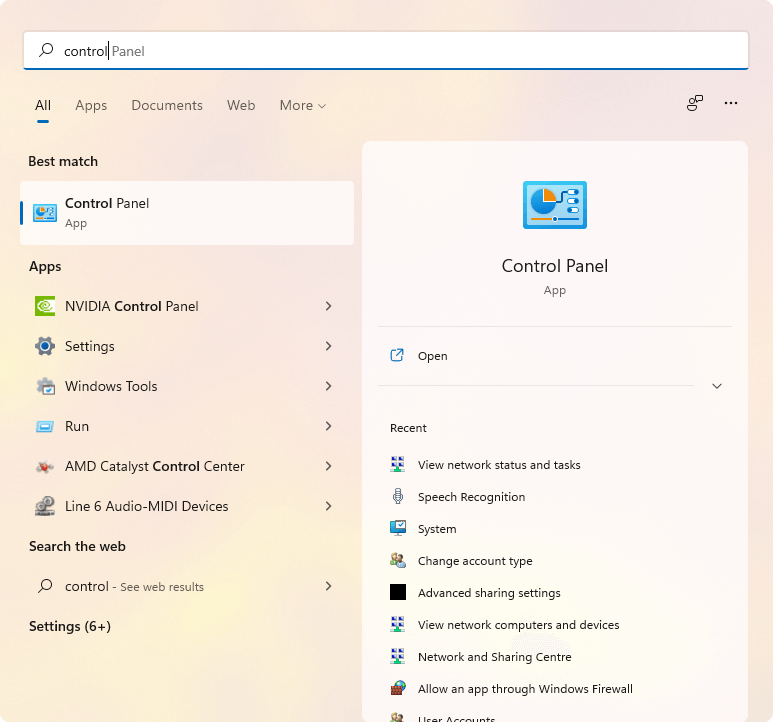773x722 pixels.
Task: Click the AMD Catalyst Control Center icon
Action: 45,466
